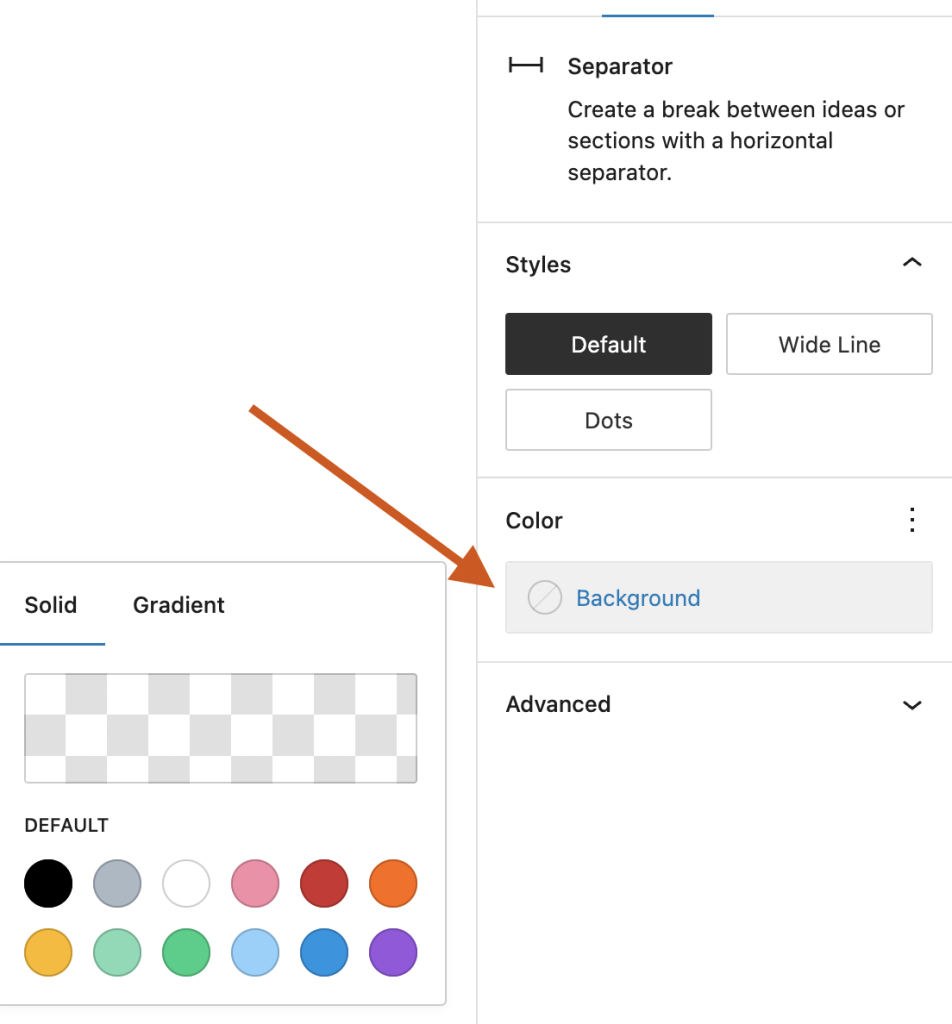Screen dimensions: 952x1024
Task: Open the Gradient tab
Action: coord(178,605)
